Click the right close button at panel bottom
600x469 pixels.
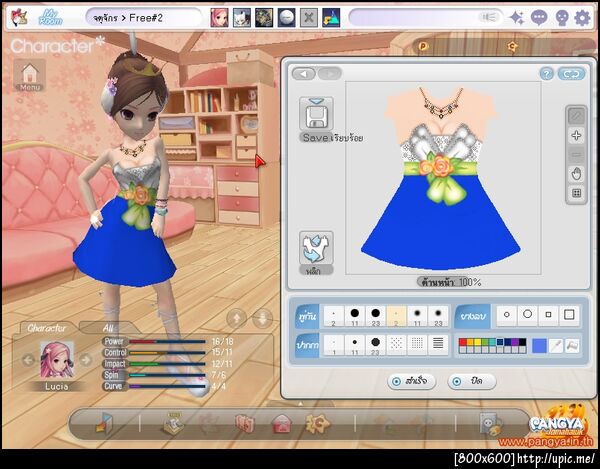pos(472,381)
